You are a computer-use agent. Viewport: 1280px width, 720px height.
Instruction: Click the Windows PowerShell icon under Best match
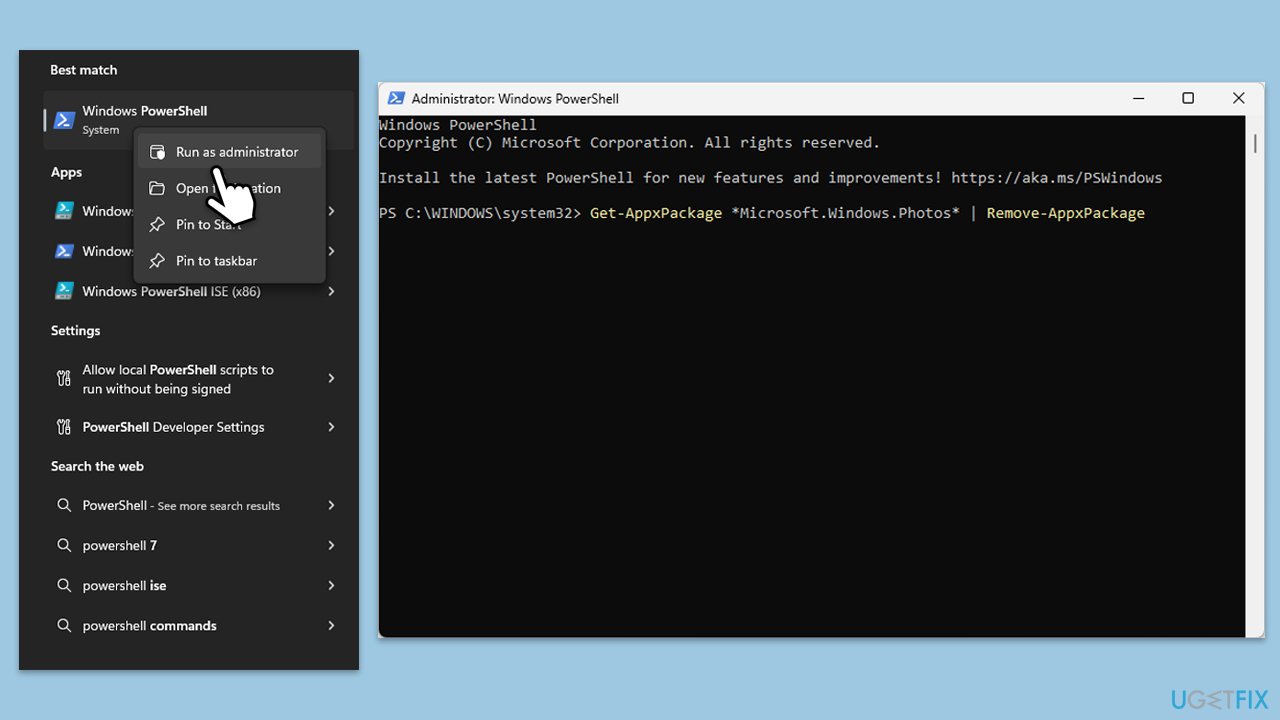[64, 120]
